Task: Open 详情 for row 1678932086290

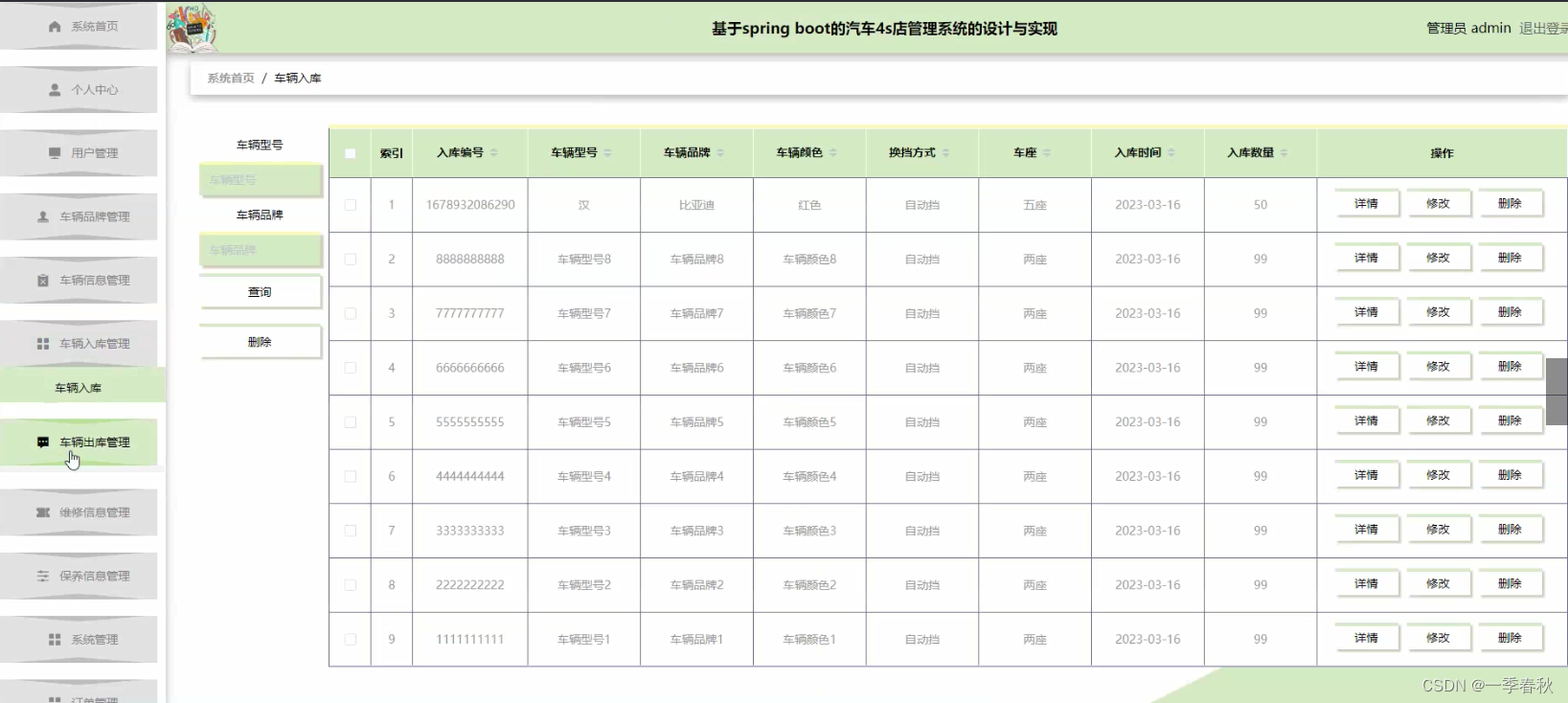Action: coord(1366,204)
